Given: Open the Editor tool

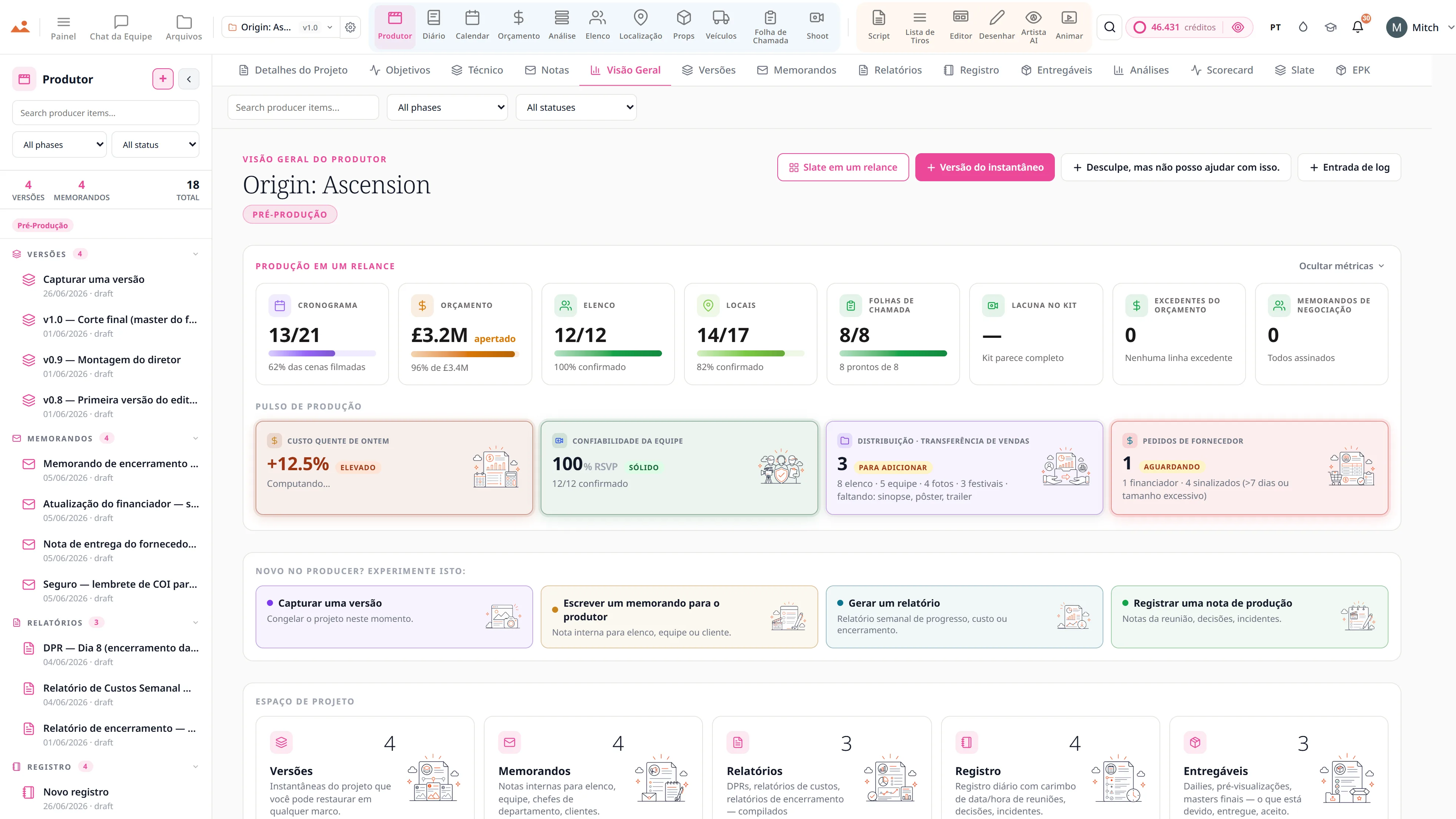Looking at the screenshot, I should click(960, 26).
